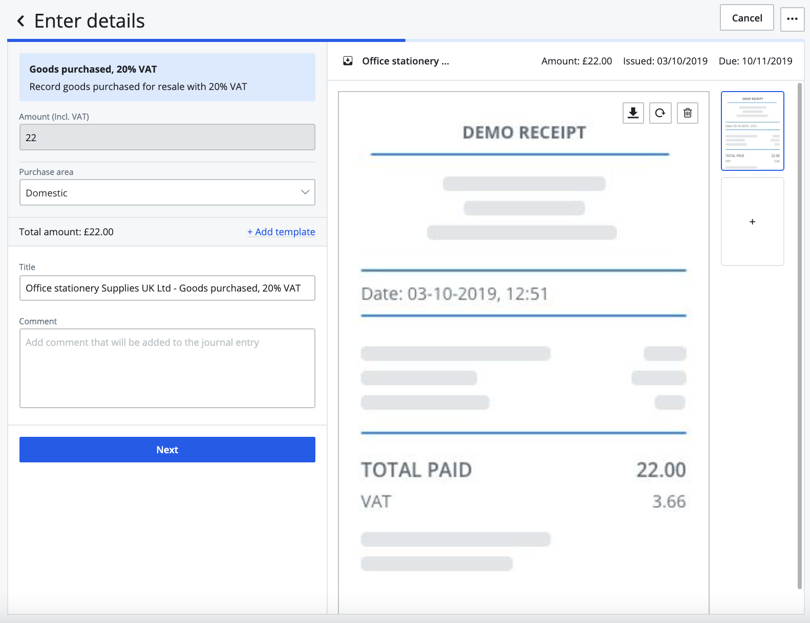Screen dimensions: 810x623
Task: Open the Purchase area dropdown
Action: pyautogui.click(x=166, y=192)
